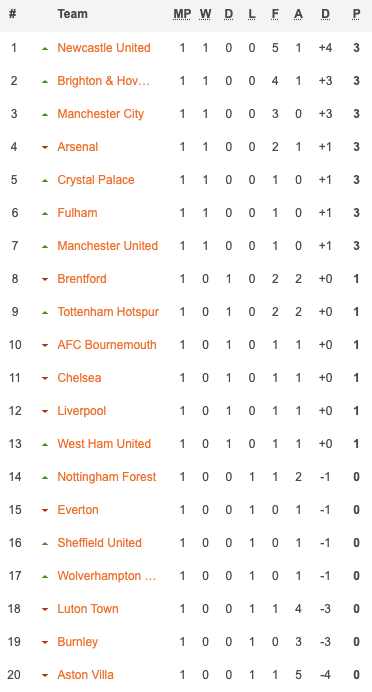Select the Chelsea team link
Viewport: 372px width, 692px height.
(79, 378)
